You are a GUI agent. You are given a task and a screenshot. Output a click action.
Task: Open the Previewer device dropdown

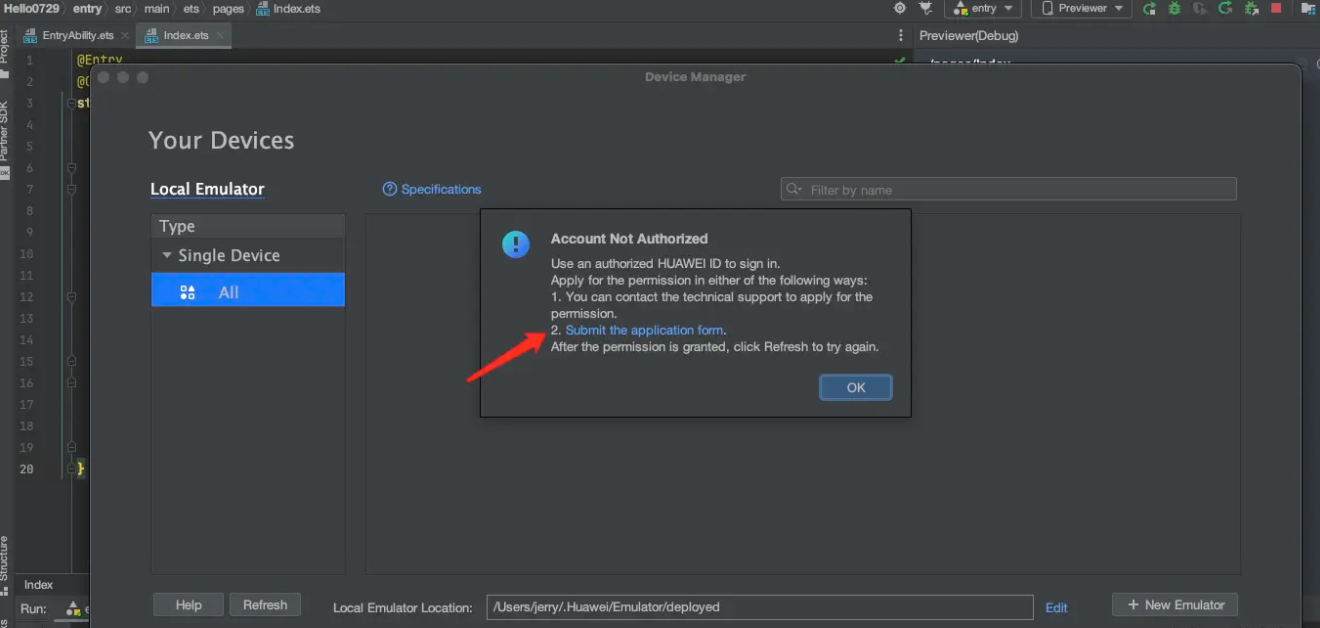point(1081,8)
